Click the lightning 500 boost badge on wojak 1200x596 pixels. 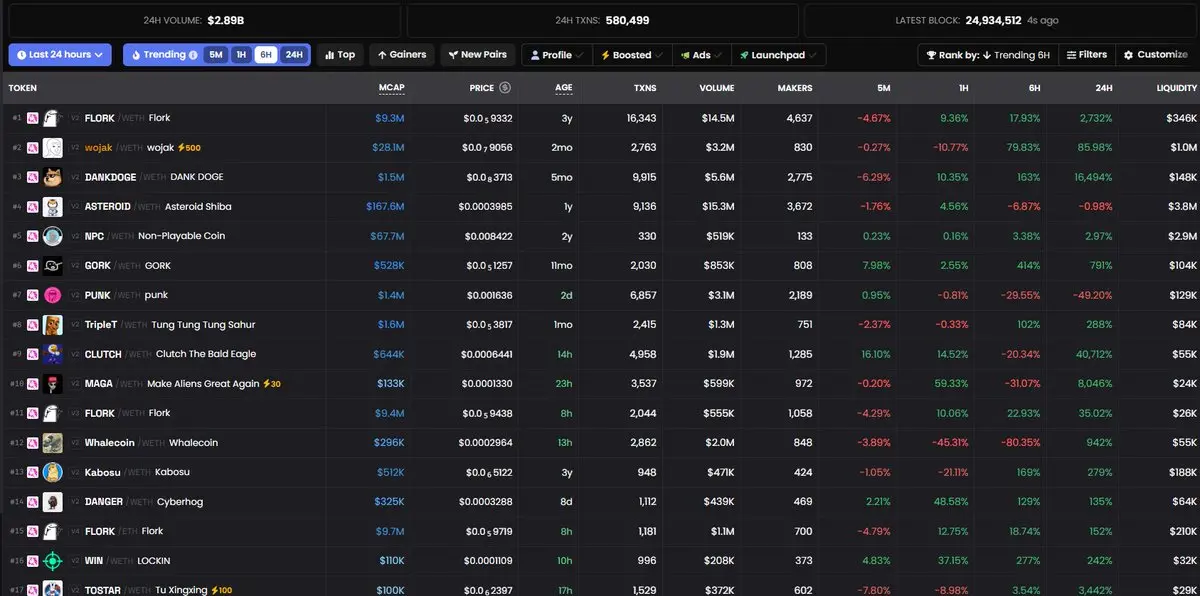[188, 148]
